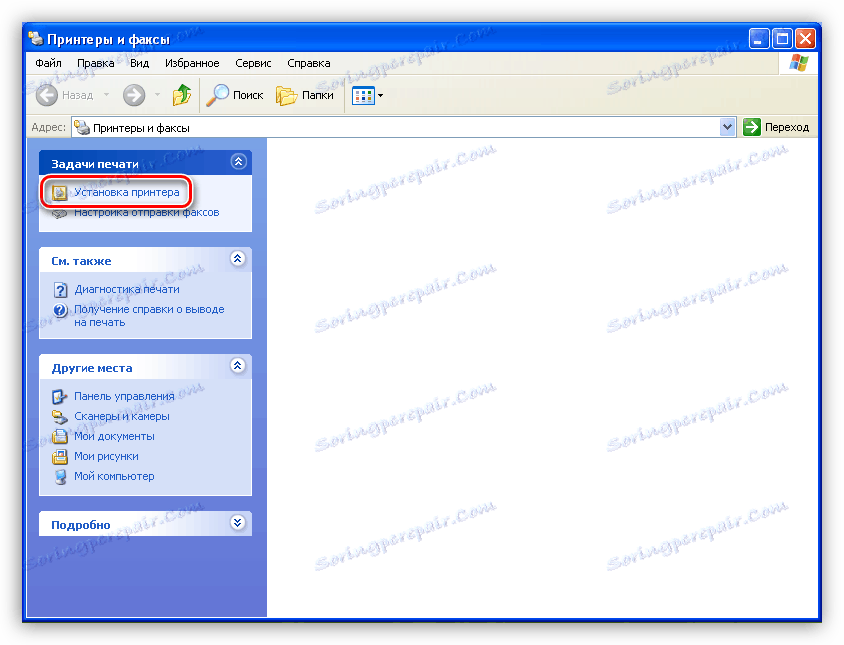Click the My Pictures folder icon
844x645 pixels.
[x=59, y=457]
